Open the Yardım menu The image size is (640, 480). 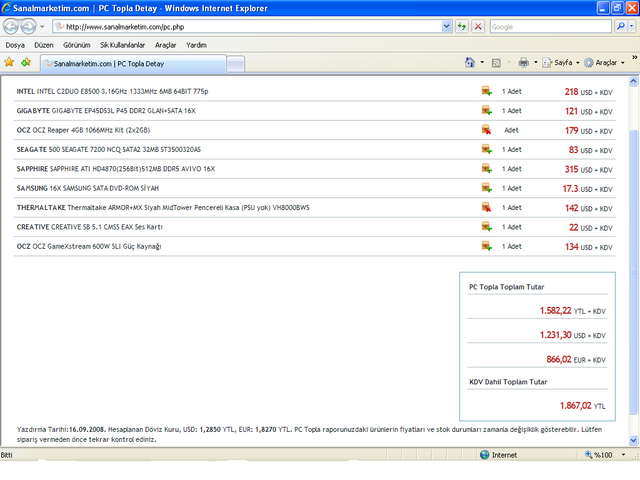click(x=196, y=45)
